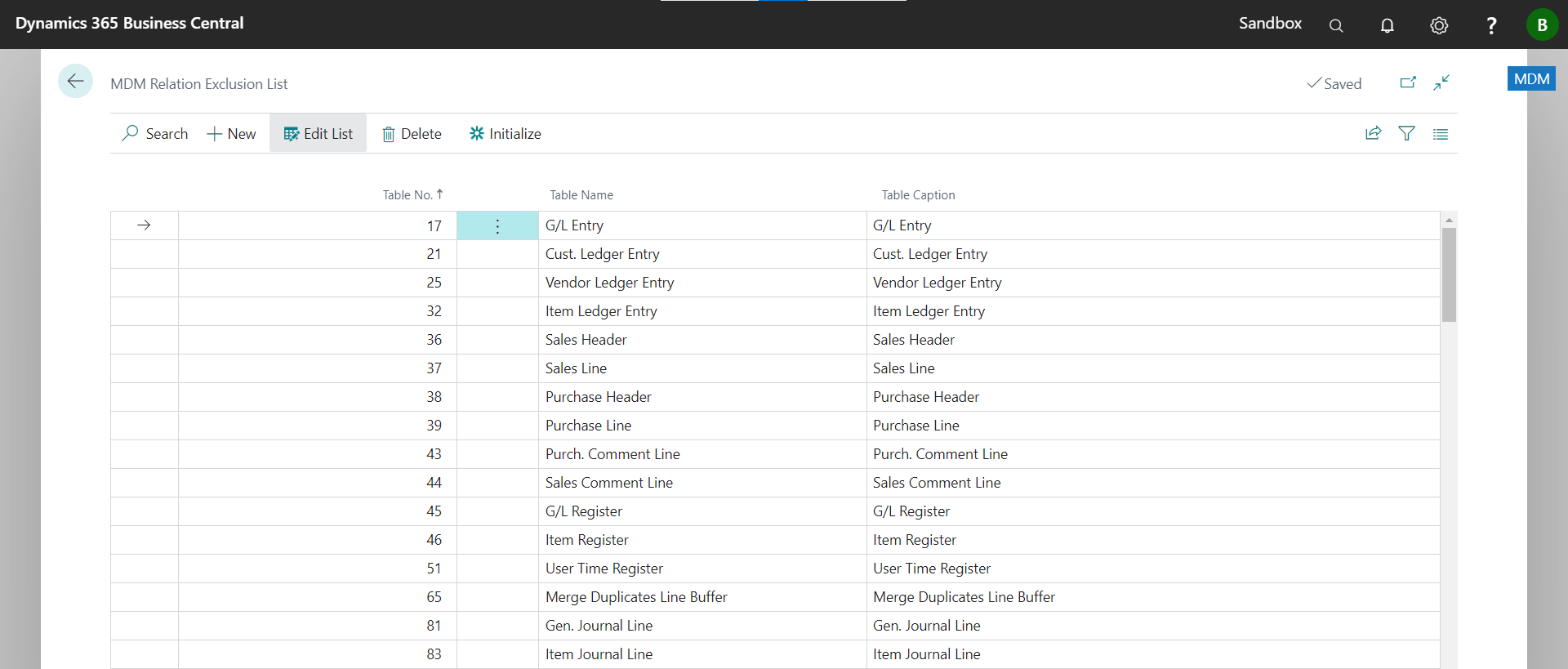The height and width of the screenshot is (669, 1568).
Task: Click the back arrow button
Action: pos(75,81)
